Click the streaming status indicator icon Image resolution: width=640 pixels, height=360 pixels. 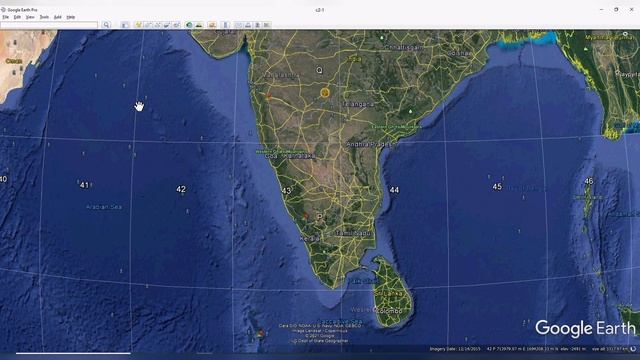click(x=633, y=349)
